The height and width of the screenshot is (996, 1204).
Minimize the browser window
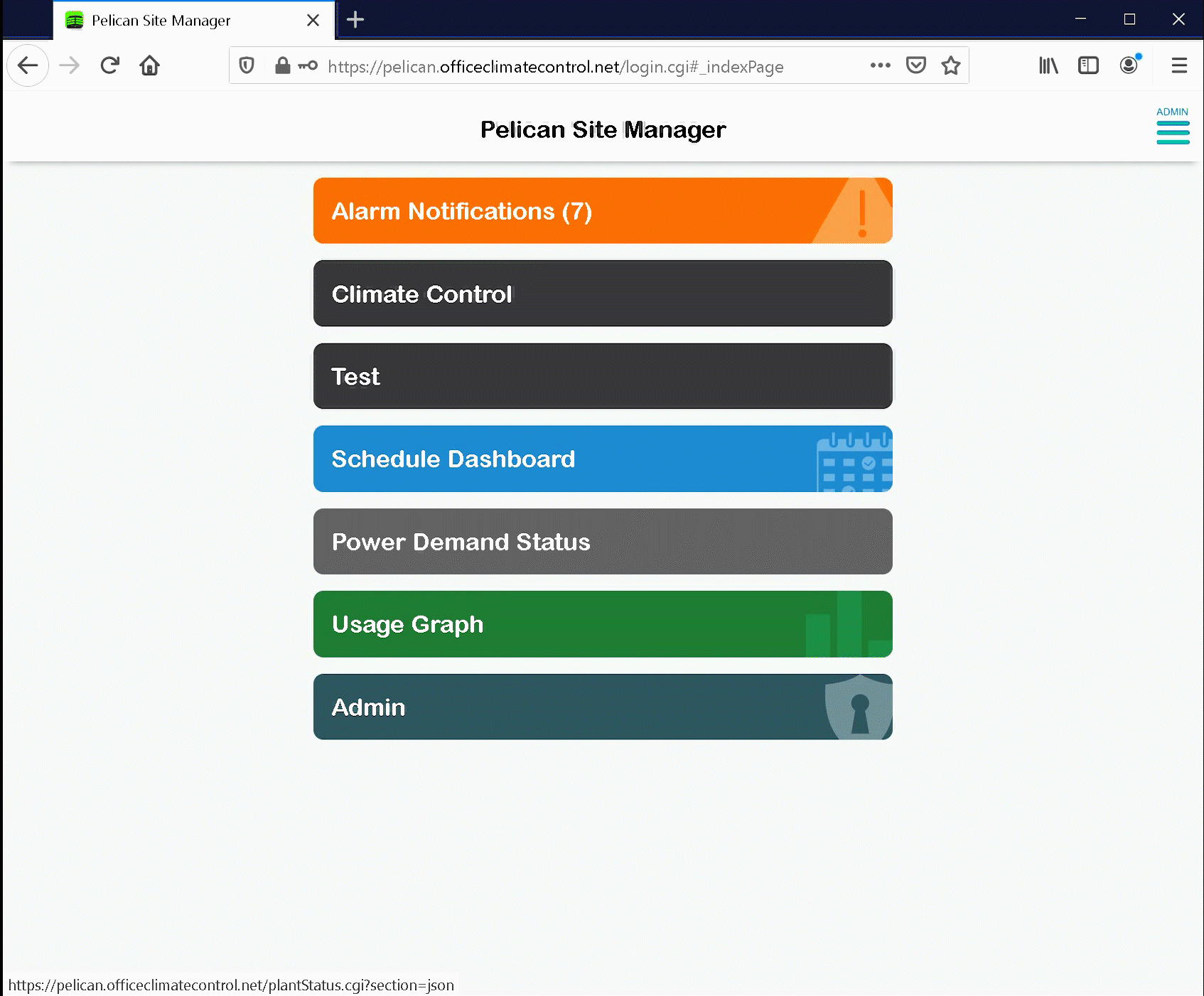(1080, 19)
